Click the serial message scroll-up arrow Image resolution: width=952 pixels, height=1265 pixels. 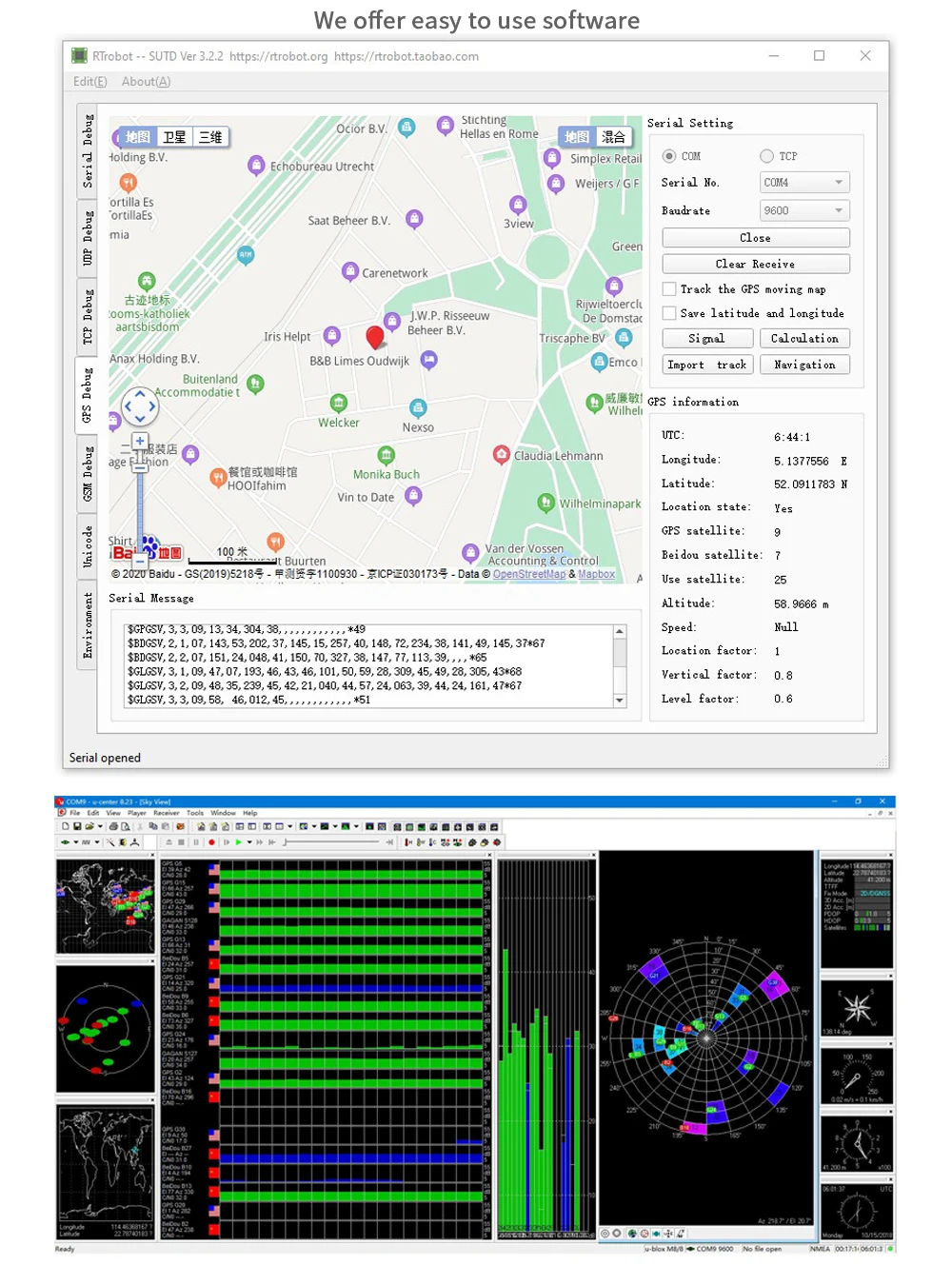click(620, 632)
